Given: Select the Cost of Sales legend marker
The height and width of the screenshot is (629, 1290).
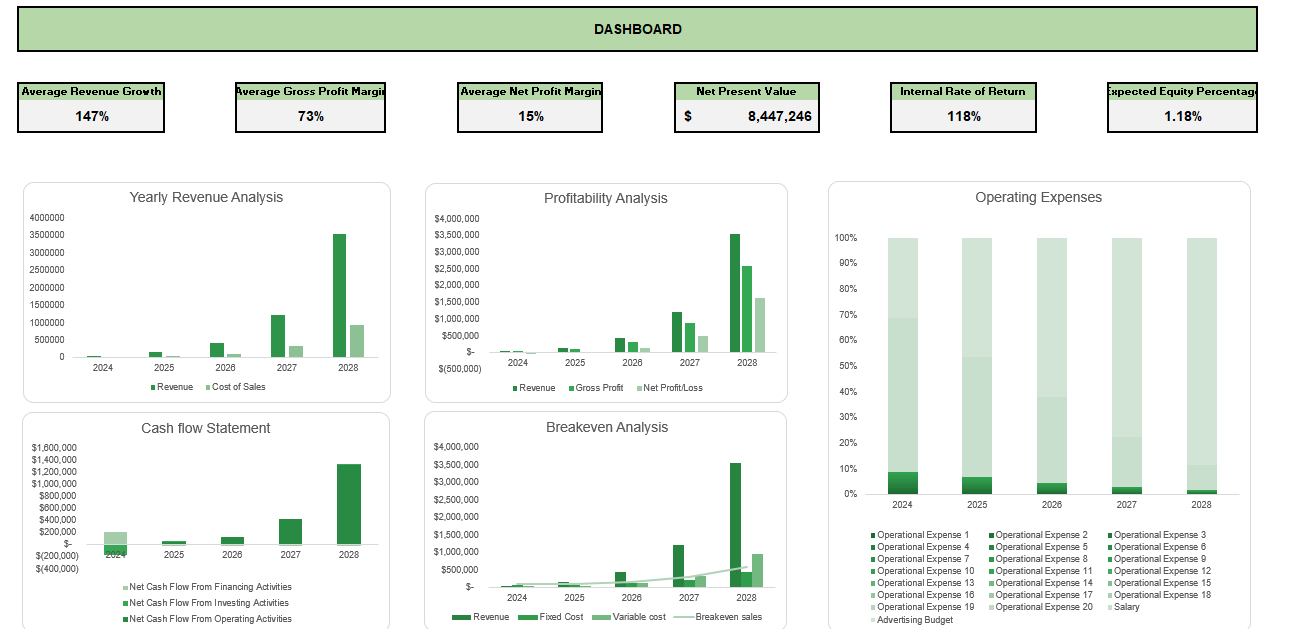Looking at the screenshot, I should 207,386.
